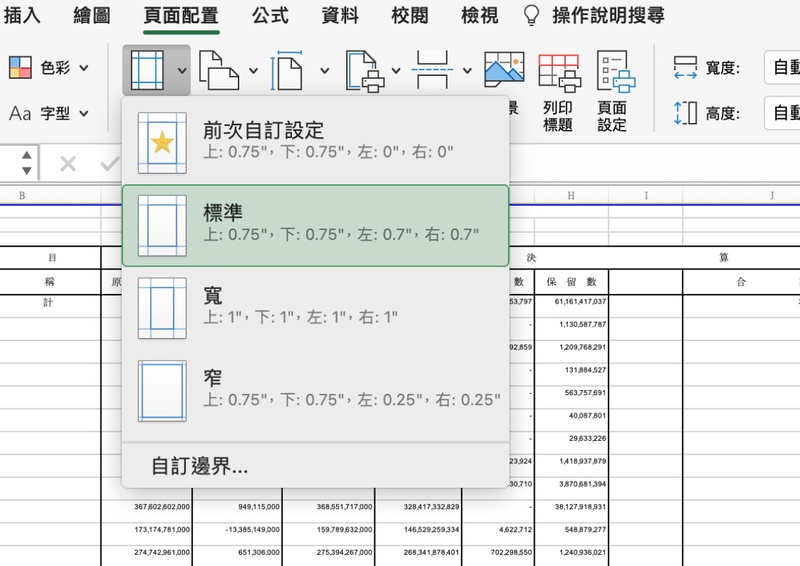Click the 操作說明搜尋 search field
The height and width of the screenshot is (566, 800).
[608, 15]
